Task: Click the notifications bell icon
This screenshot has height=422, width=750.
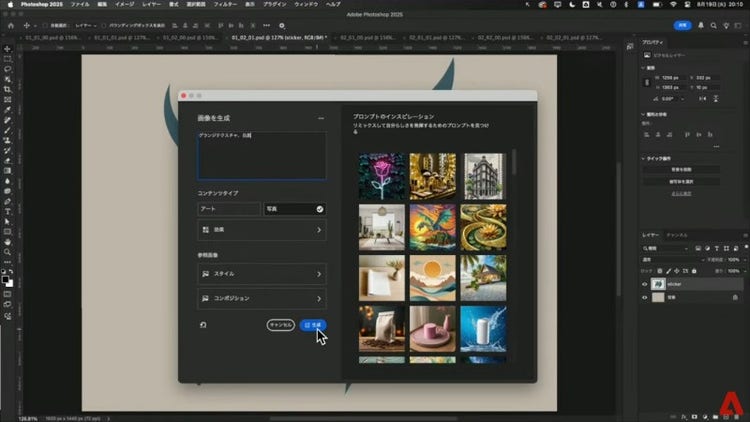Action: [x=701, y=25]
